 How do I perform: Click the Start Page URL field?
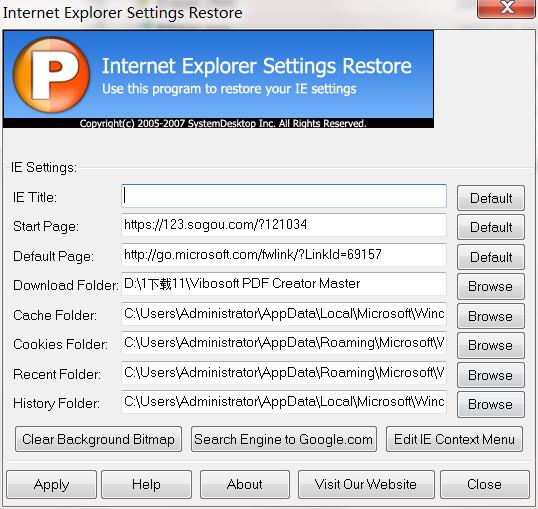[x=284, y=225]
